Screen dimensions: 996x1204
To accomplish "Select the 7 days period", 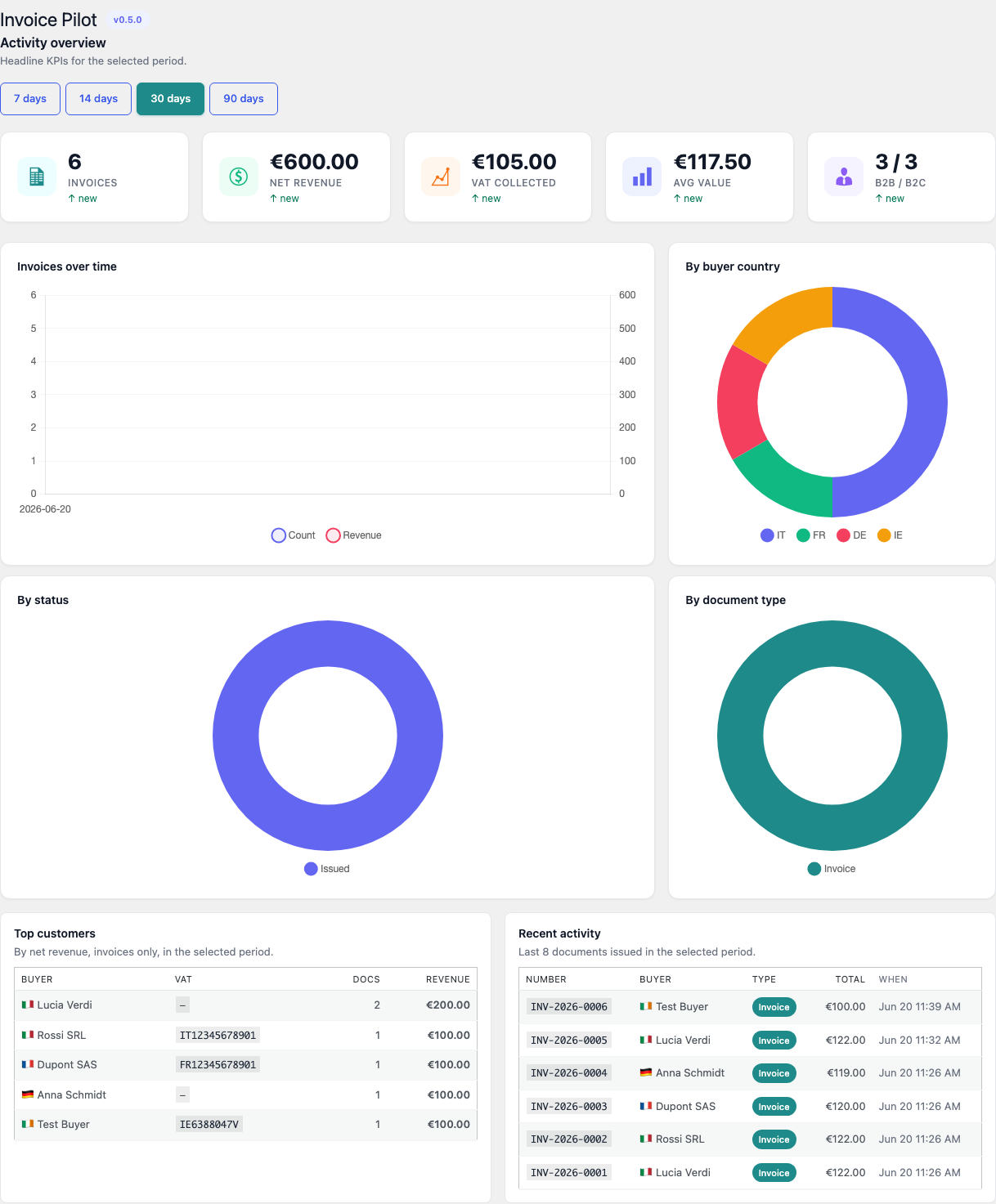I will 30,99.
